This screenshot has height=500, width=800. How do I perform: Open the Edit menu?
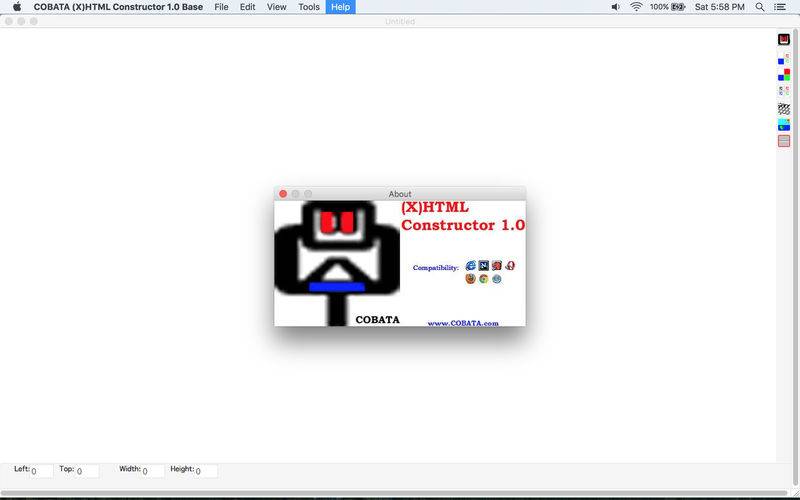point(247,7)
